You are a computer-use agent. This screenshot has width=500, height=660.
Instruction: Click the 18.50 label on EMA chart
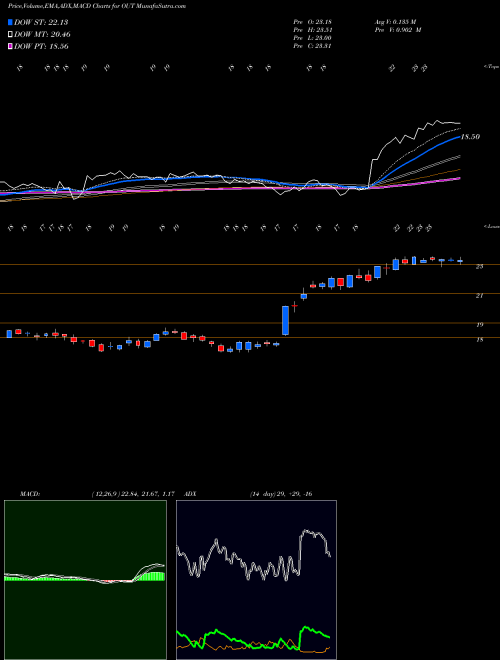tap(470, 137)
